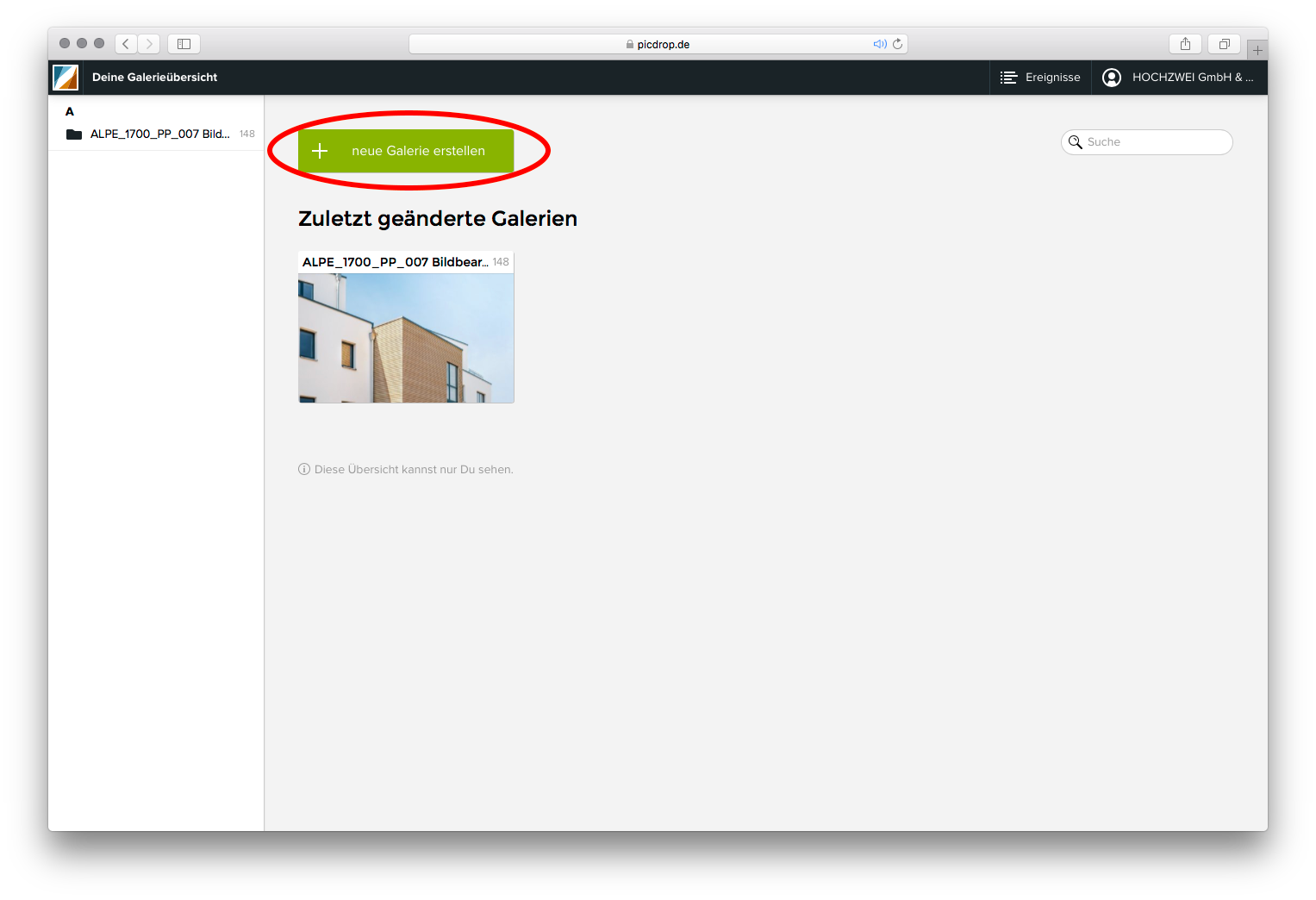The image size is (1316, 900).
Task: Click the picdrop.de address bar
Action: 658,44
